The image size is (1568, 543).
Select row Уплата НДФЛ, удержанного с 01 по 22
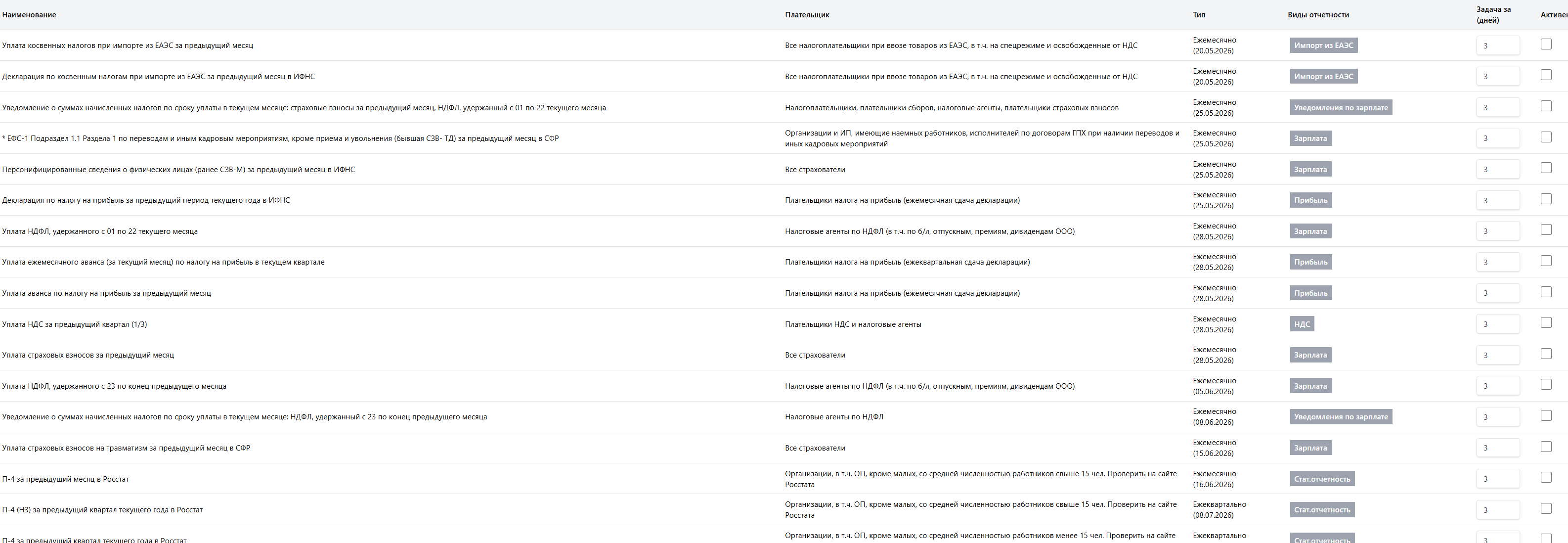[x=784, y=231]
